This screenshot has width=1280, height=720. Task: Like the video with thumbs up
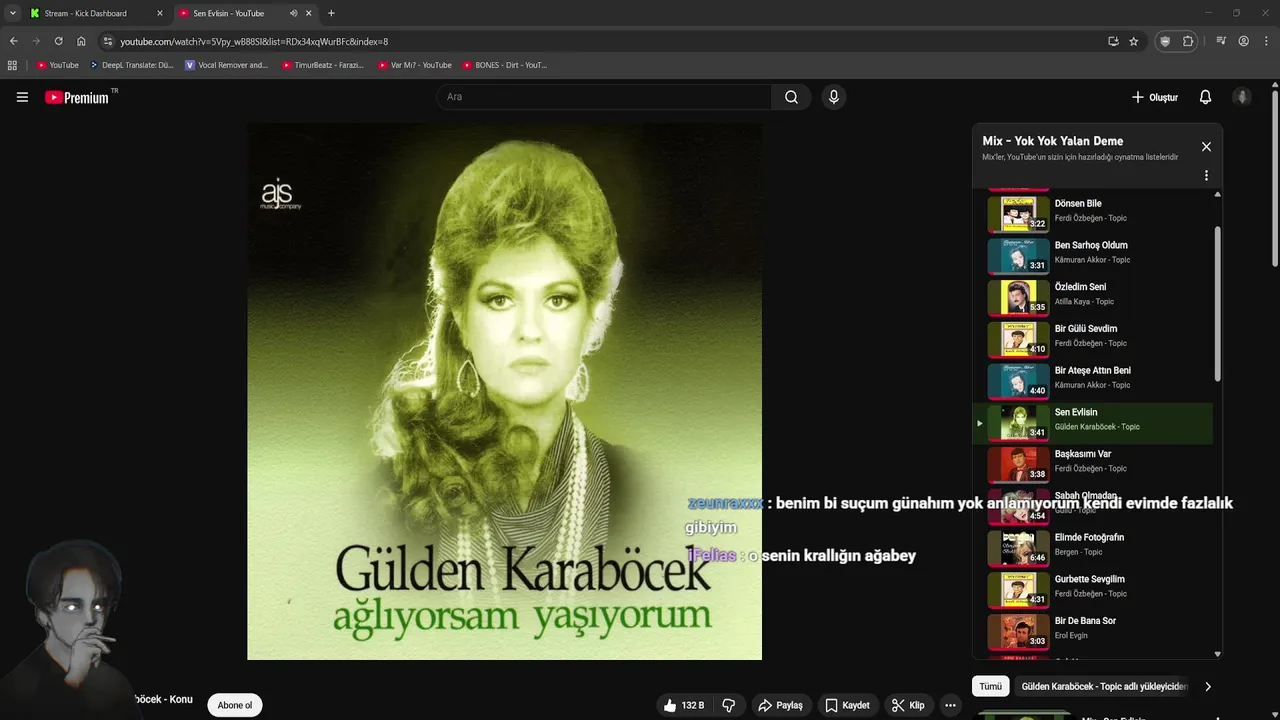pyautogui.click(x=683, y=705)
